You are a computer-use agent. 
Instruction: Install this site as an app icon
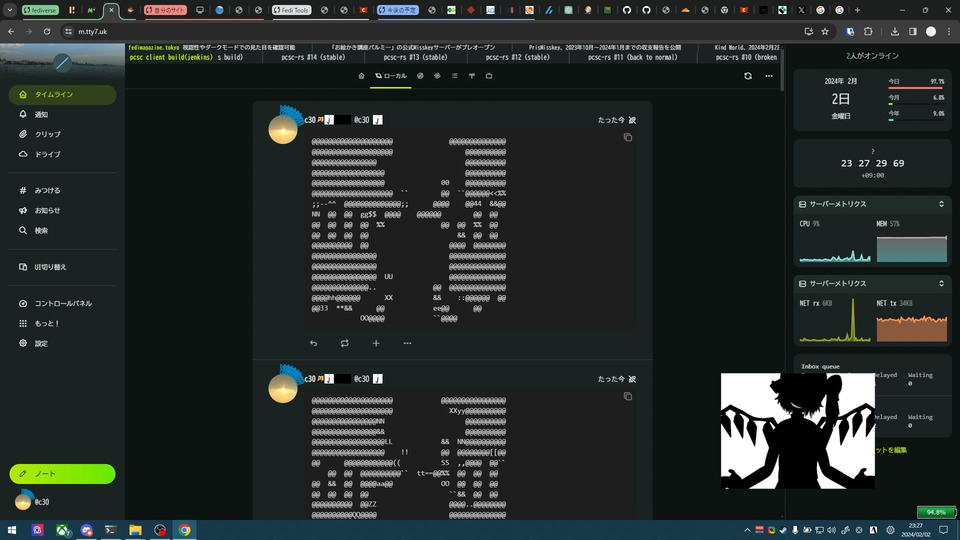click(x=808, y=31)
